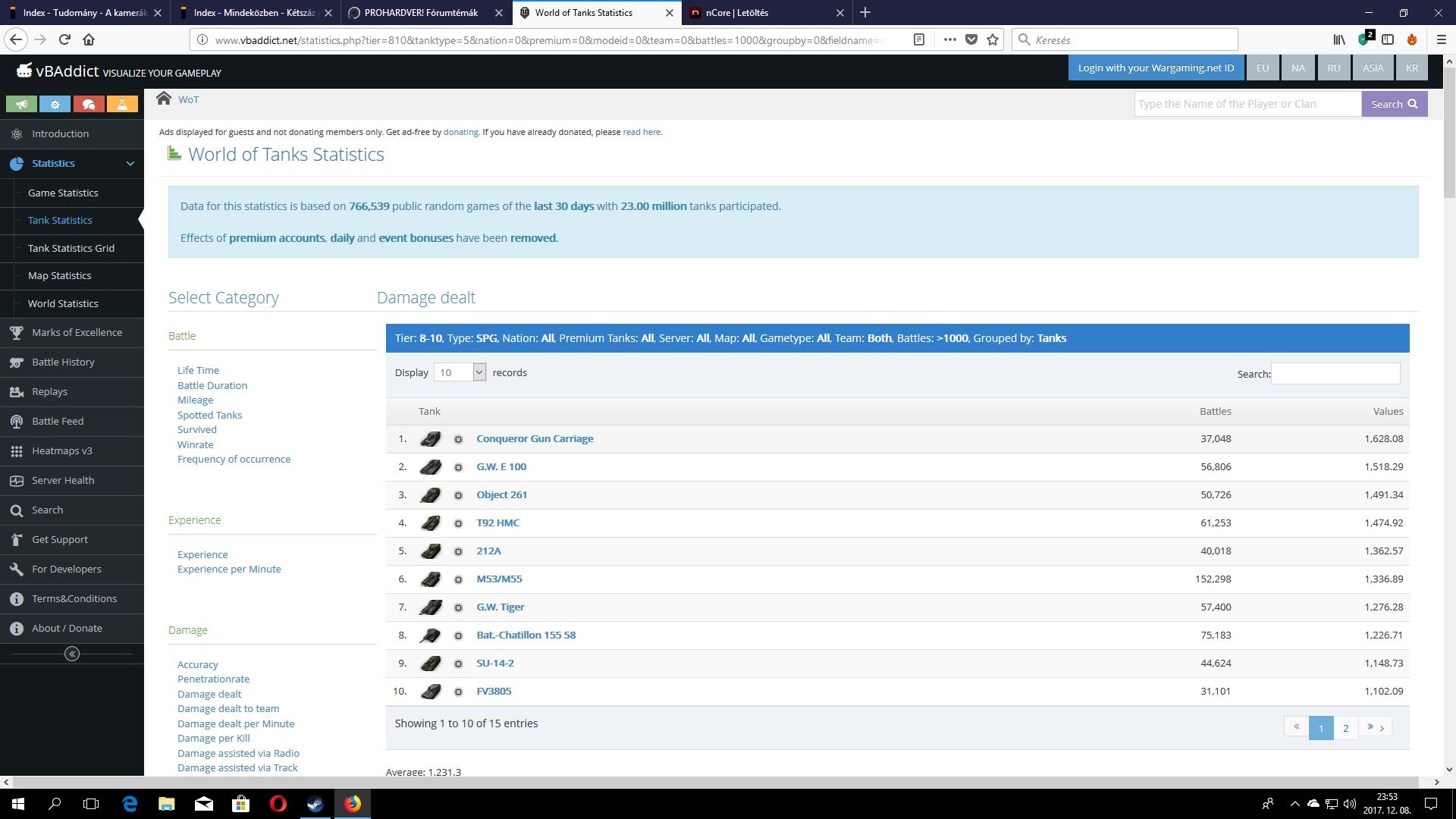Open the Firefox library icon
Screen dimensions: 1456x819
click(1339, 39)
